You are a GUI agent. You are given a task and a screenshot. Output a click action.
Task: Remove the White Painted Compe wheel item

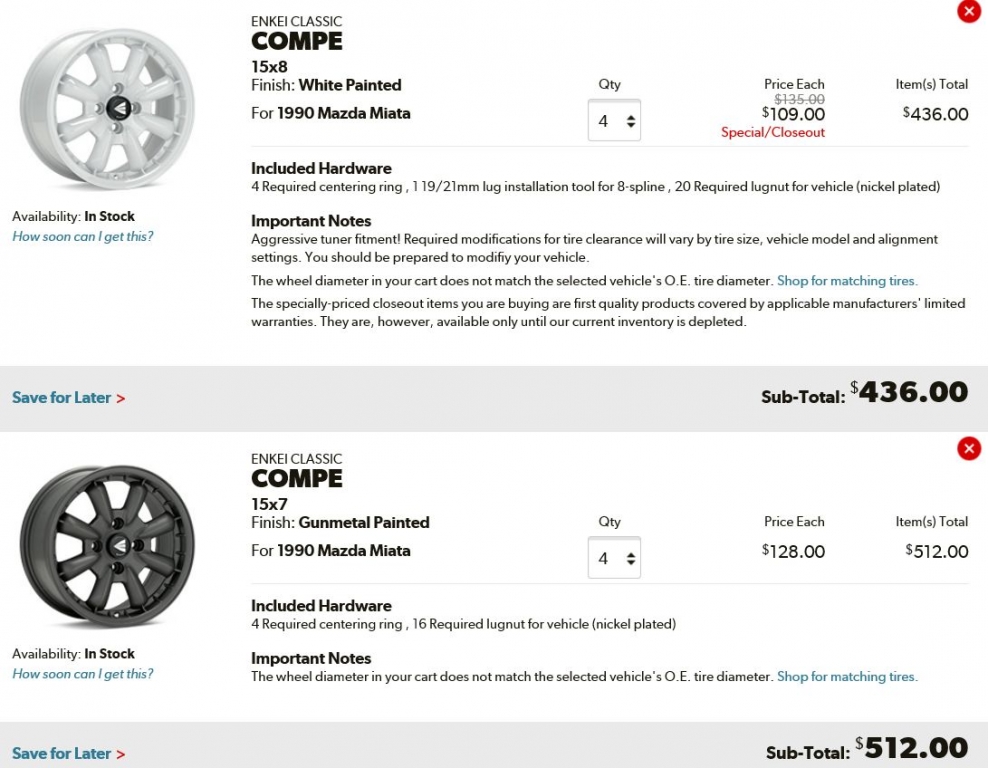point(968,11)
